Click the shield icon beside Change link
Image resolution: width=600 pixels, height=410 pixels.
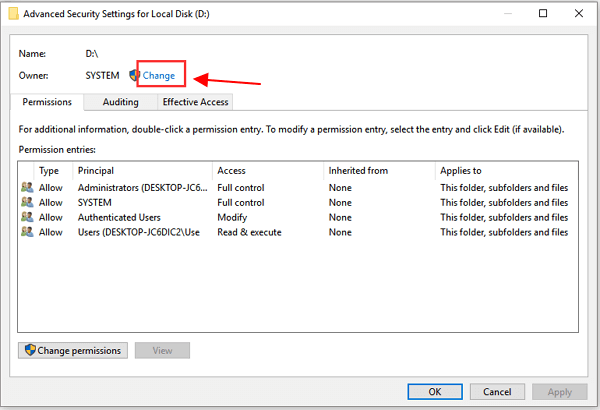tap(135, 76)
